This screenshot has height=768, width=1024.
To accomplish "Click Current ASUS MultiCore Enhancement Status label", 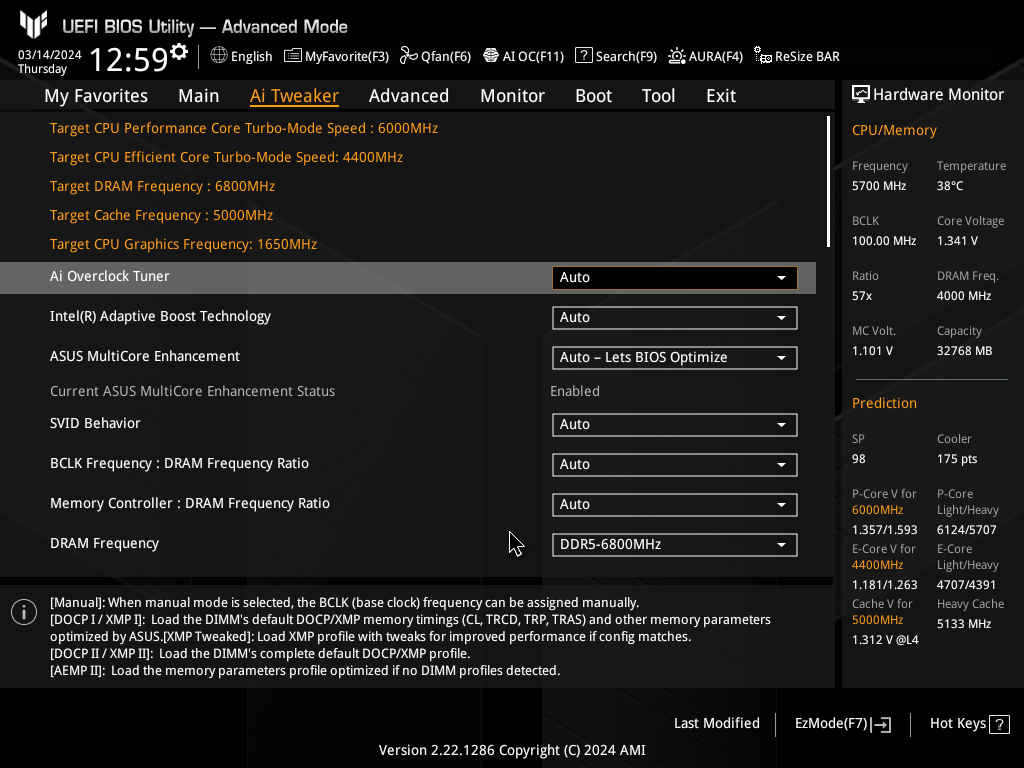I will click(x=193, y=391).
